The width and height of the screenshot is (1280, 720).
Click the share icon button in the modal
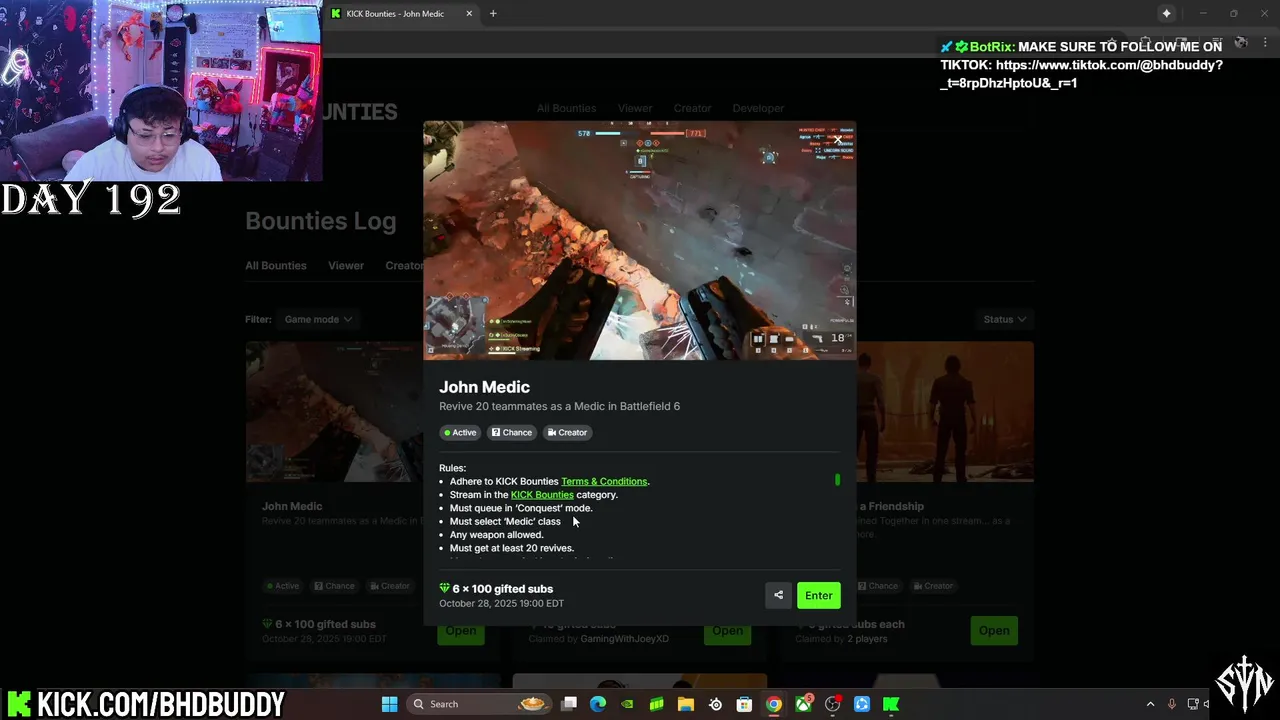click(778, 595)
